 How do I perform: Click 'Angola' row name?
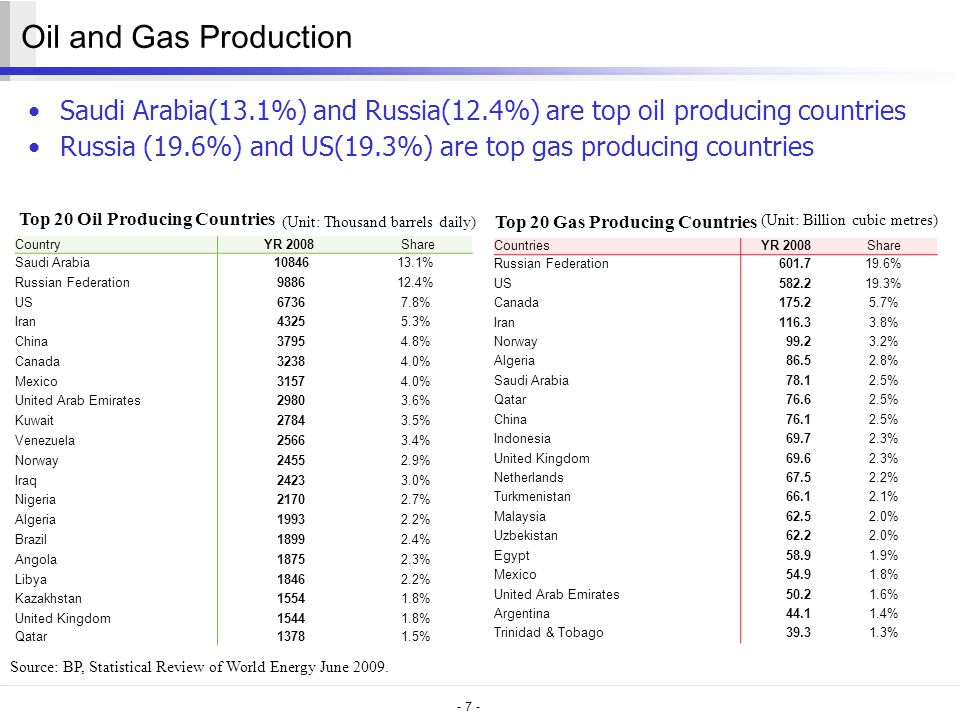(36, 560)
